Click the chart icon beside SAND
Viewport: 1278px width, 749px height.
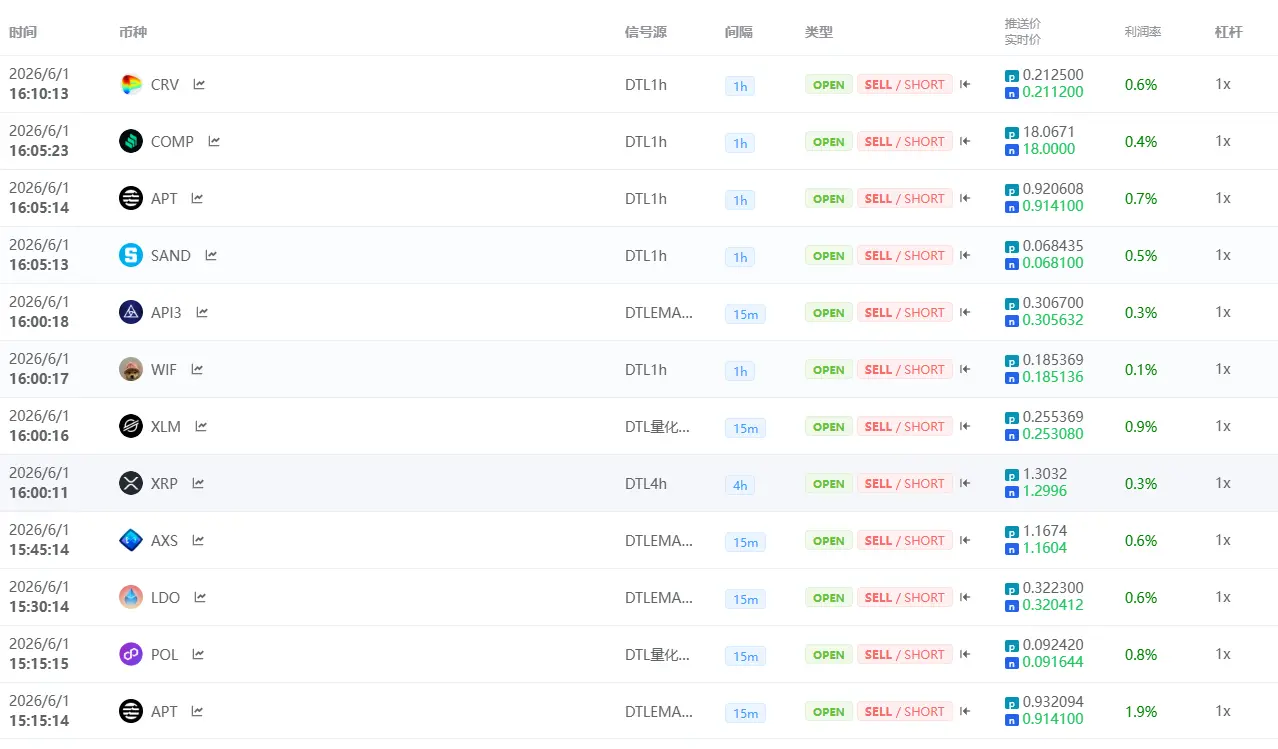tap(211, 256)
